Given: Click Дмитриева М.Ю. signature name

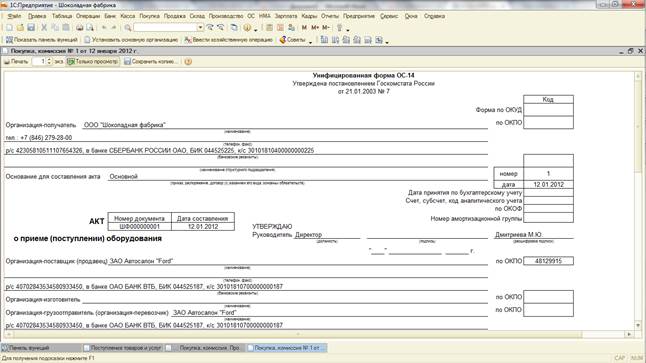Looking at the screenshot, I should click(x=518, y=234).
